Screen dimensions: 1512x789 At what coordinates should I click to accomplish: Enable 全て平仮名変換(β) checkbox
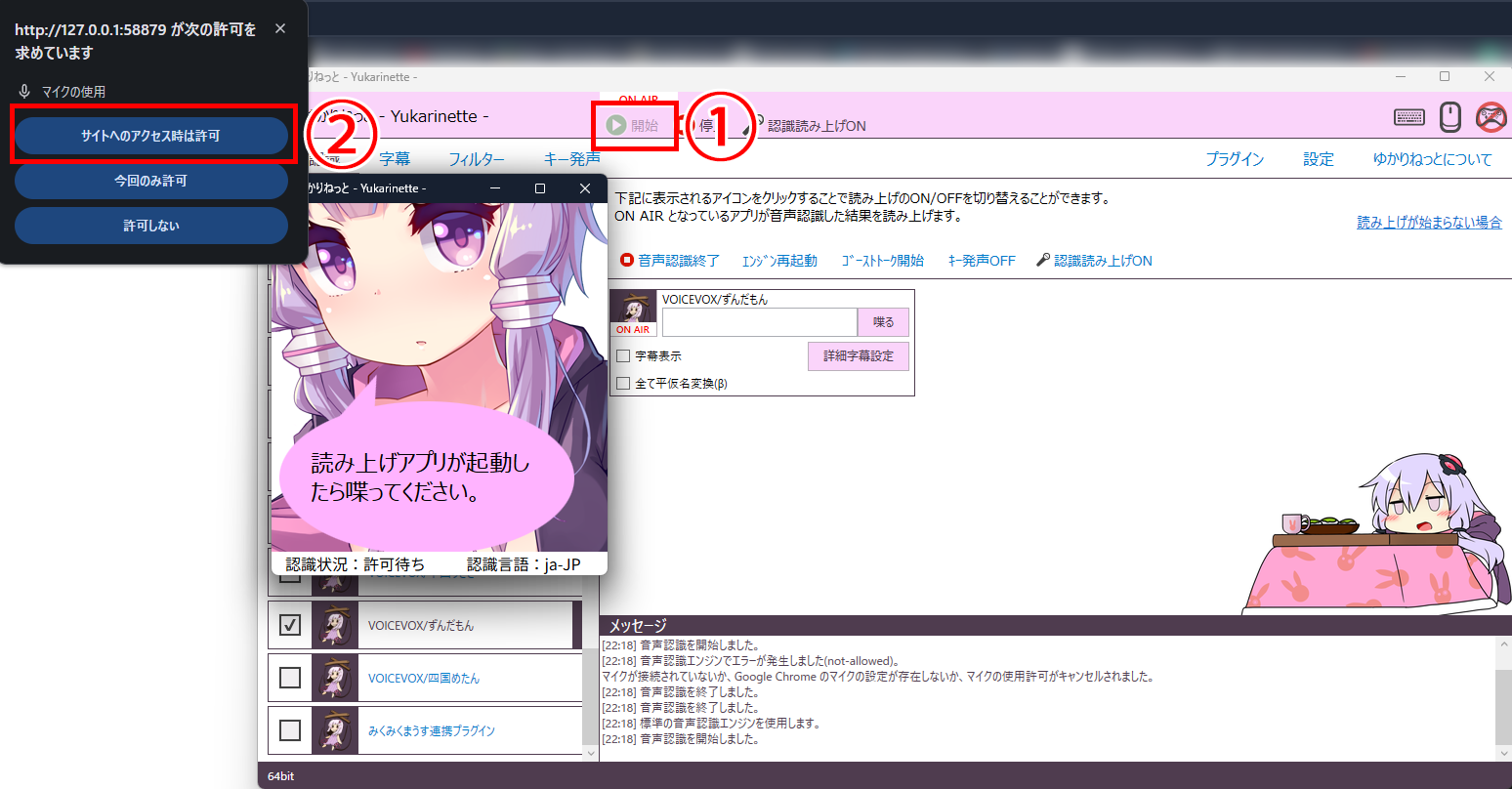click(x=623, y=384)
